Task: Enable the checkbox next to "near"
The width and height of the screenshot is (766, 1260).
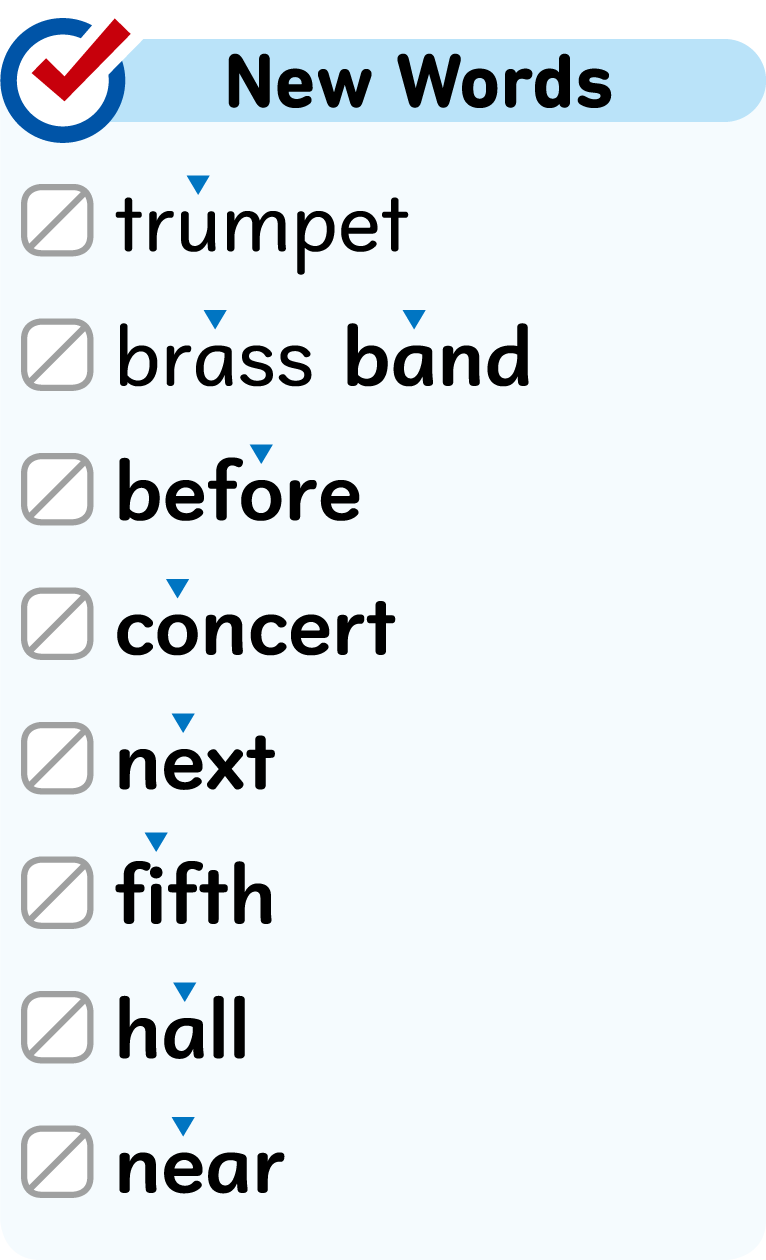Action: 57,1161
